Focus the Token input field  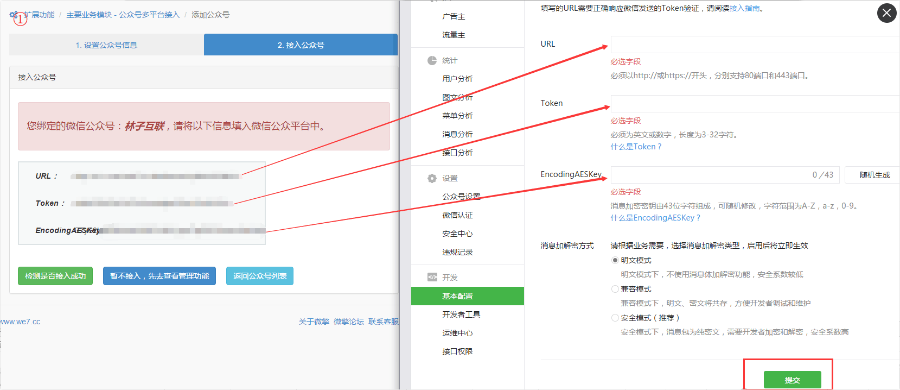tap(755, 104)
